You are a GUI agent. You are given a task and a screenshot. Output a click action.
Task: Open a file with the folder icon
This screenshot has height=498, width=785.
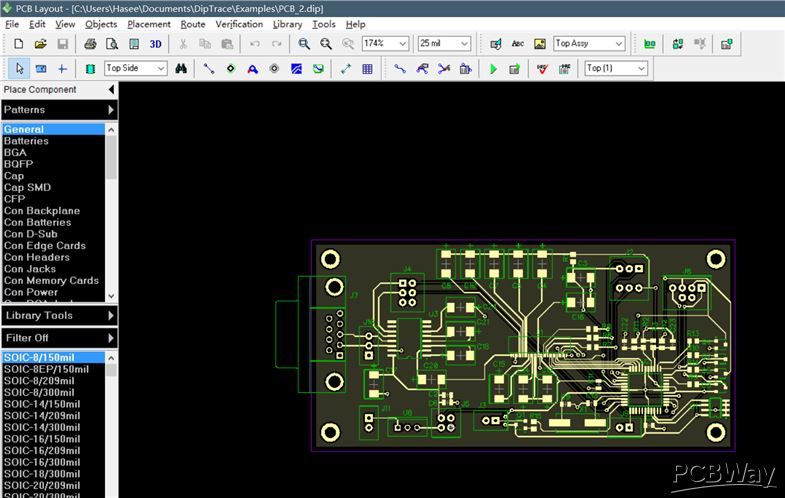tap(41, 44)
